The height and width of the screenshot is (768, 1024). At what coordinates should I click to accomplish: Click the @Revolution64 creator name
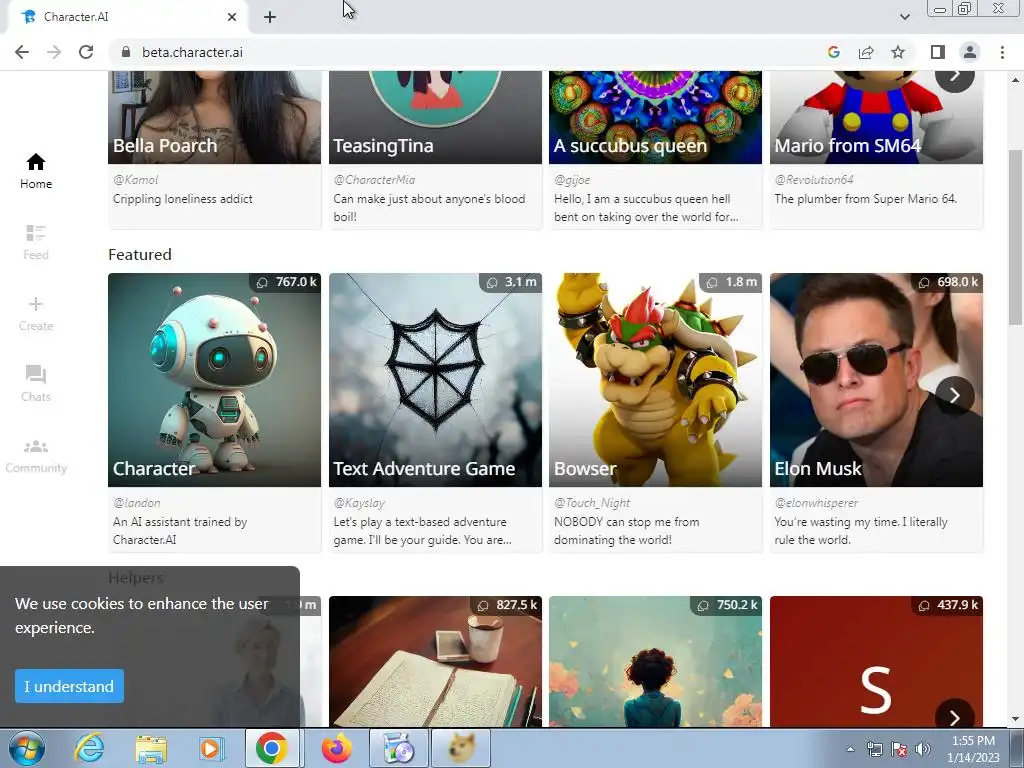click(814, 180)
